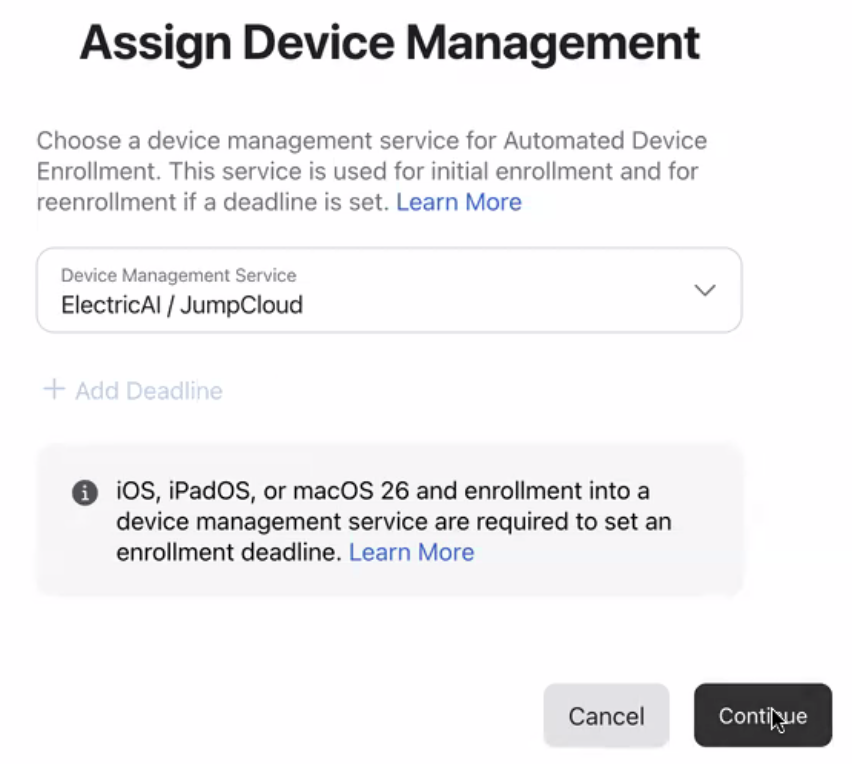
Task: Click the Device Management Service field label
Action: pos(178,275)
